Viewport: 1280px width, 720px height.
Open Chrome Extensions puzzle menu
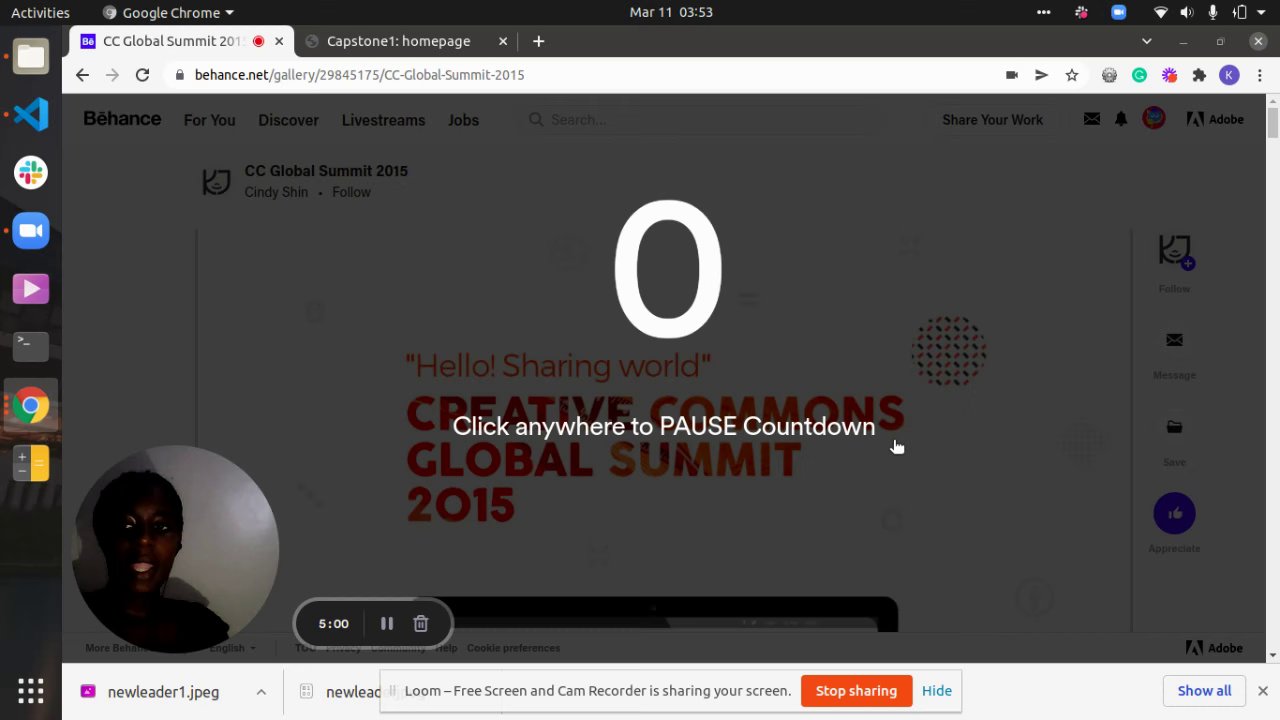1199,75
